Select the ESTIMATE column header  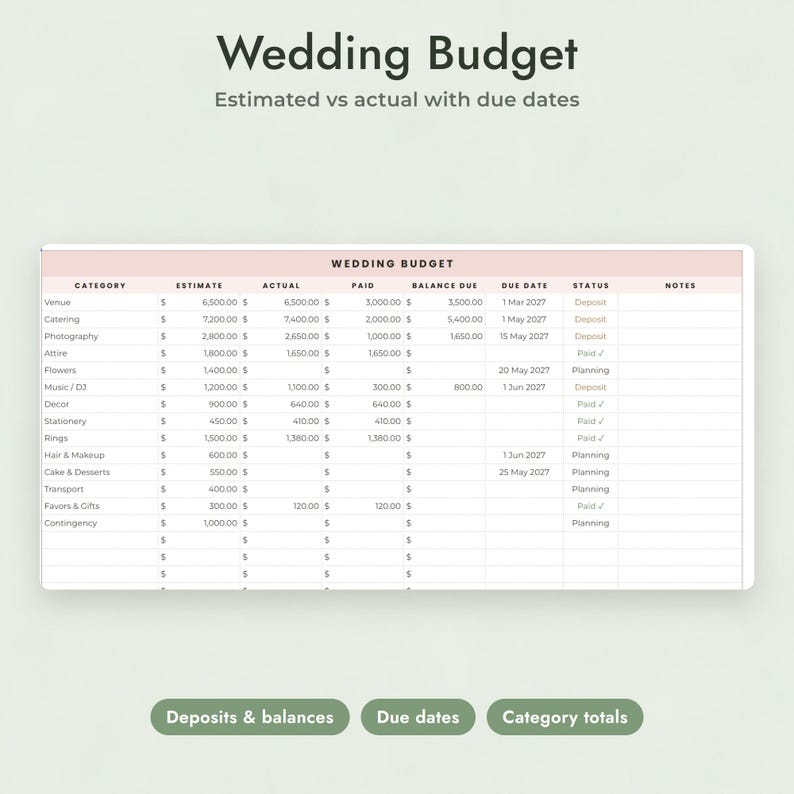click(199, 286)
